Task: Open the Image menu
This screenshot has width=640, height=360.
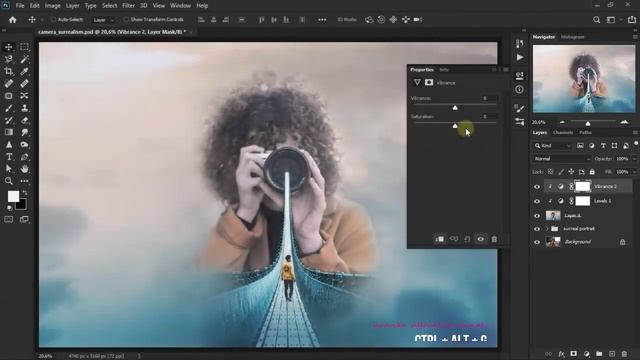Action: click(x=52, y=6)
